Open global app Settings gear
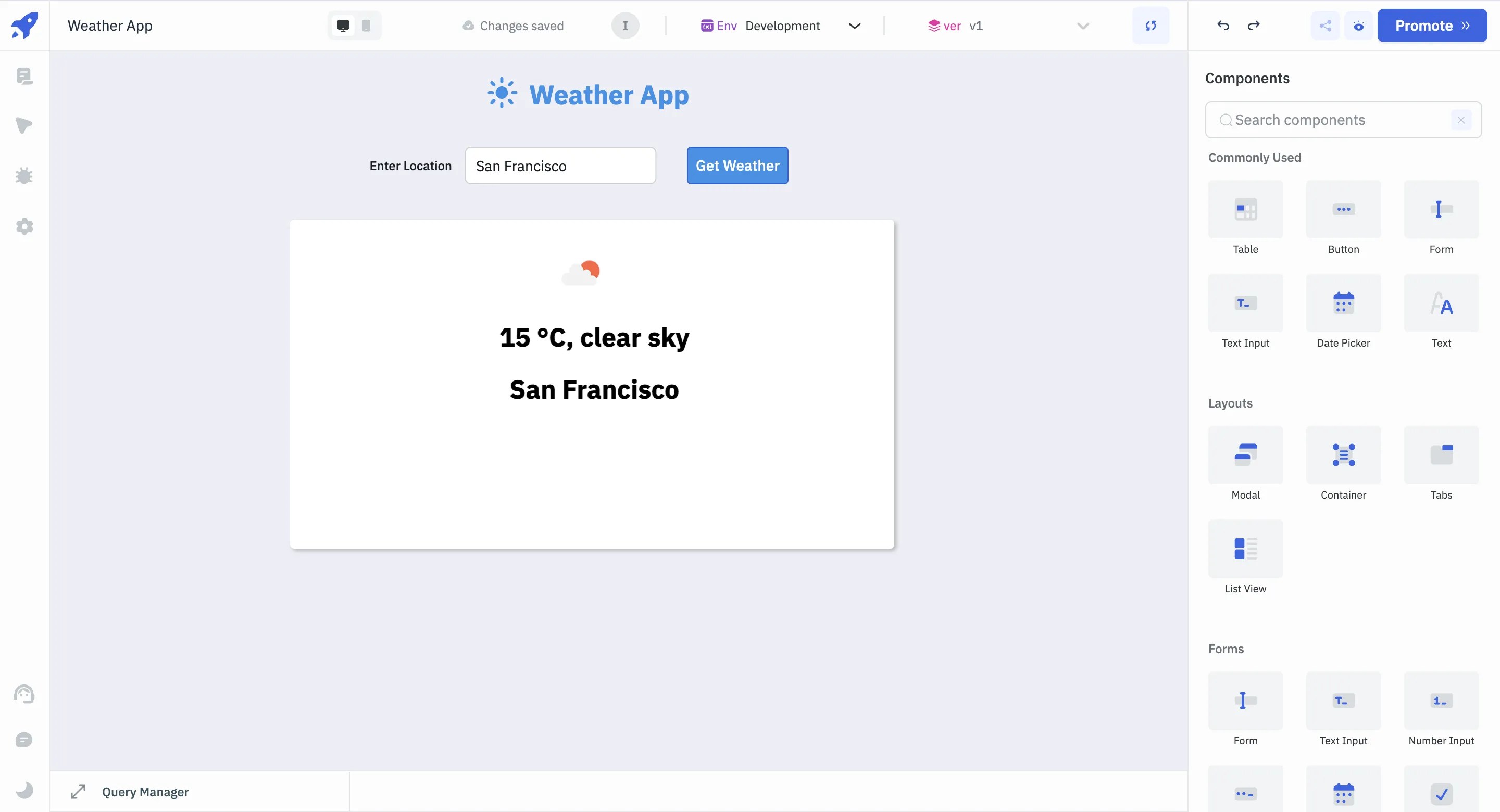This screenshot has height=812, width=1500. pos(24,226)
